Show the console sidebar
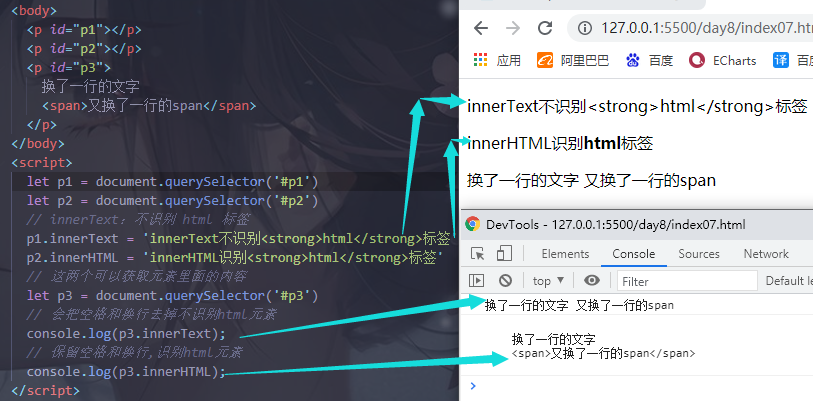Viewport: 813px width, 401px height. [x=476, y=281]
